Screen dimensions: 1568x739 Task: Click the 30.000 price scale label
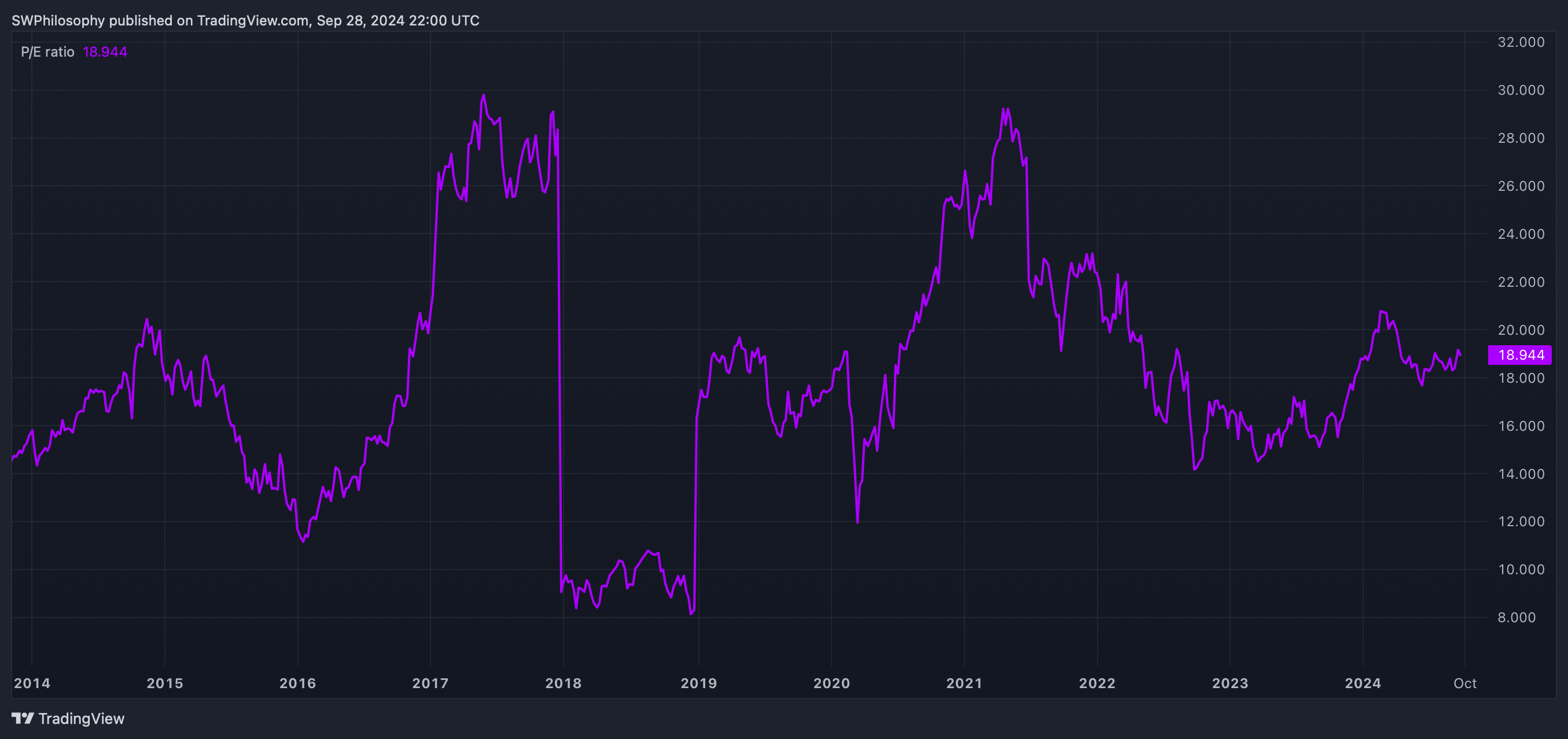pyautogui.click(x=1521, y=90)
